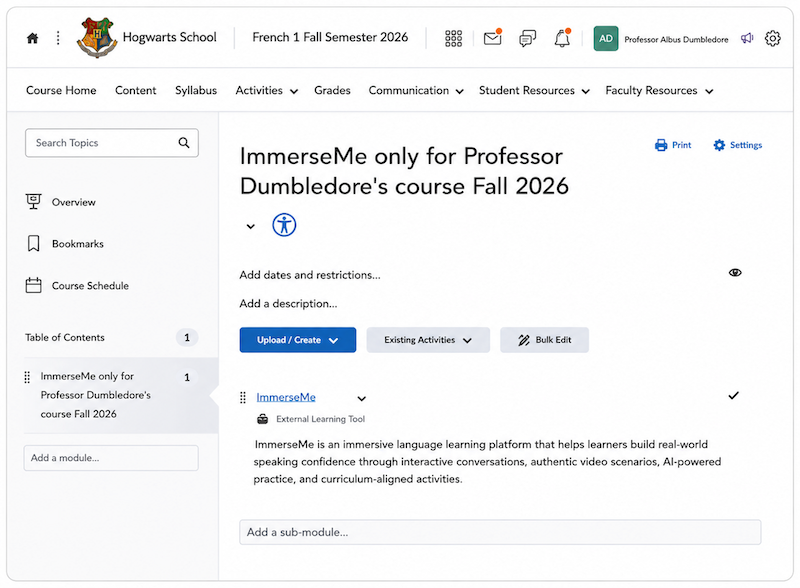The height and width of the screenshot is (588, 800).
Task: Click the Overview presentation icon
Action: coord(34,202)
